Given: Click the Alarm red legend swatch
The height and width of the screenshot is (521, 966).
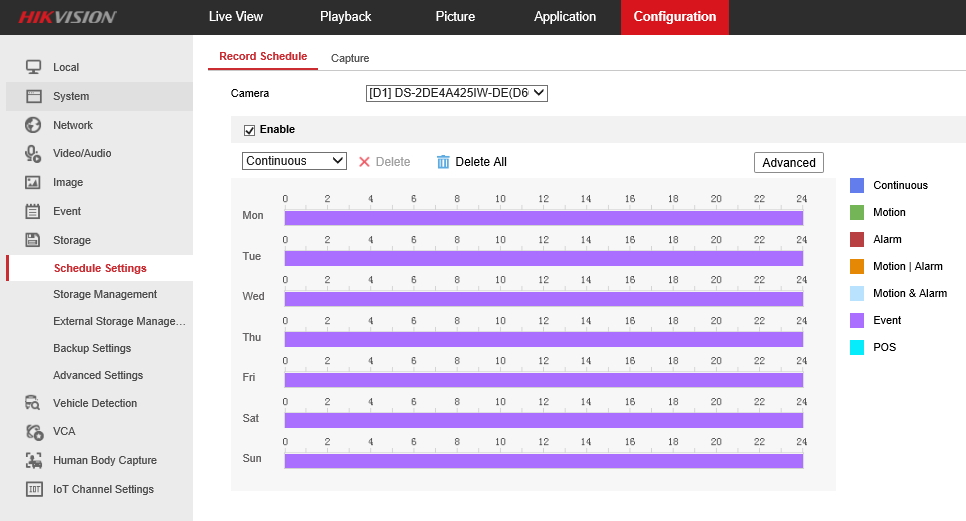Looking at the screenshot, I should click(x=857, y=239).
